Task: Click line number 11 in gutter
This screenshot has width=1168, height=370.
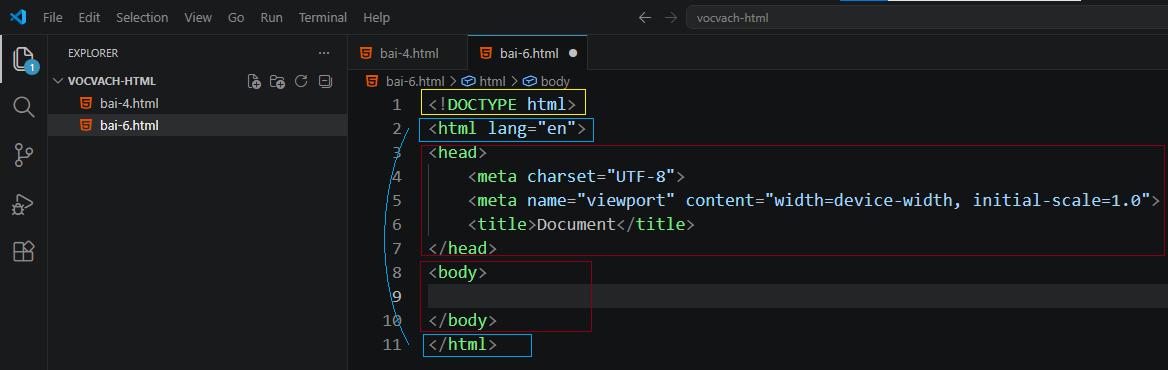Action: point(393,345)
